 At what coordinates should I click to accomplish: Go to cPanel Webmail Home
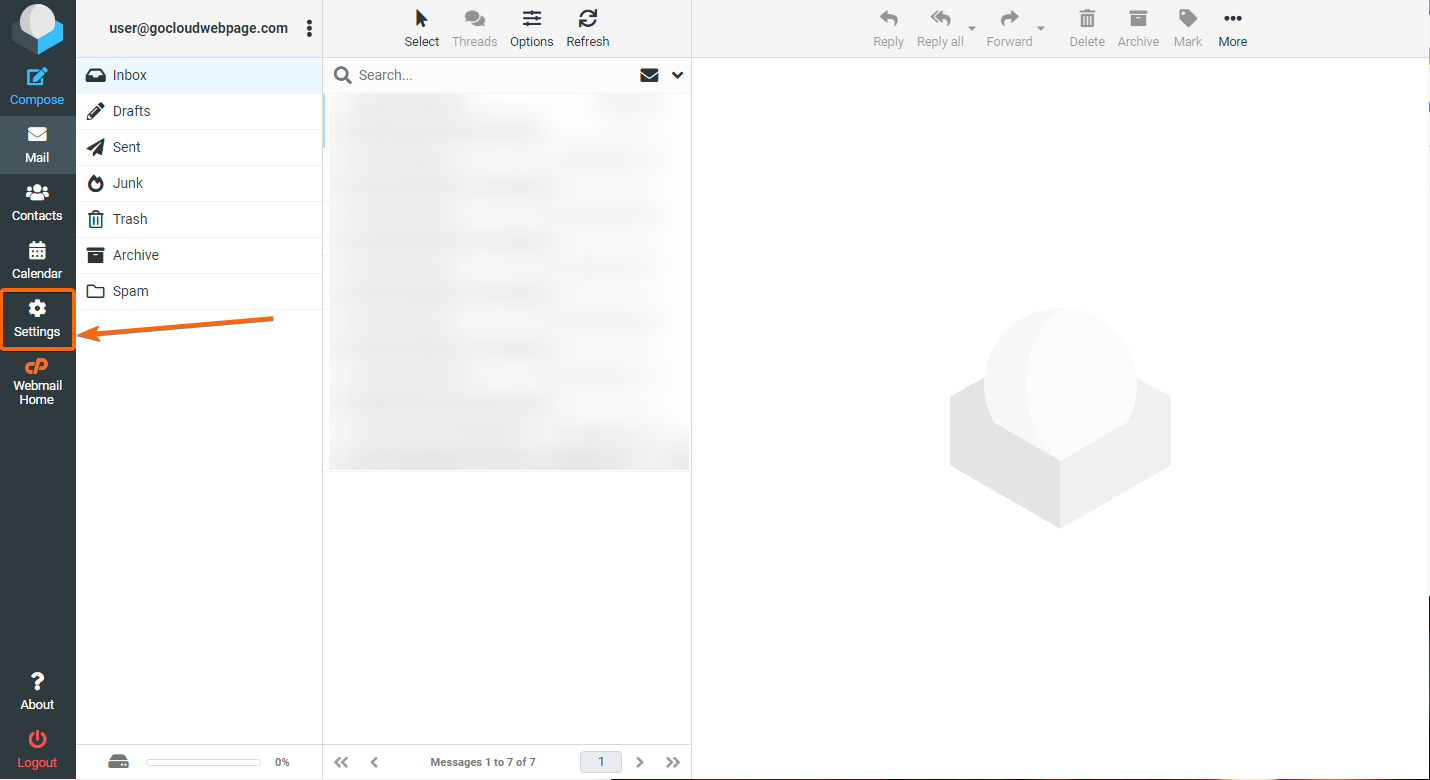pyautogui.click(x=37, y=381)
